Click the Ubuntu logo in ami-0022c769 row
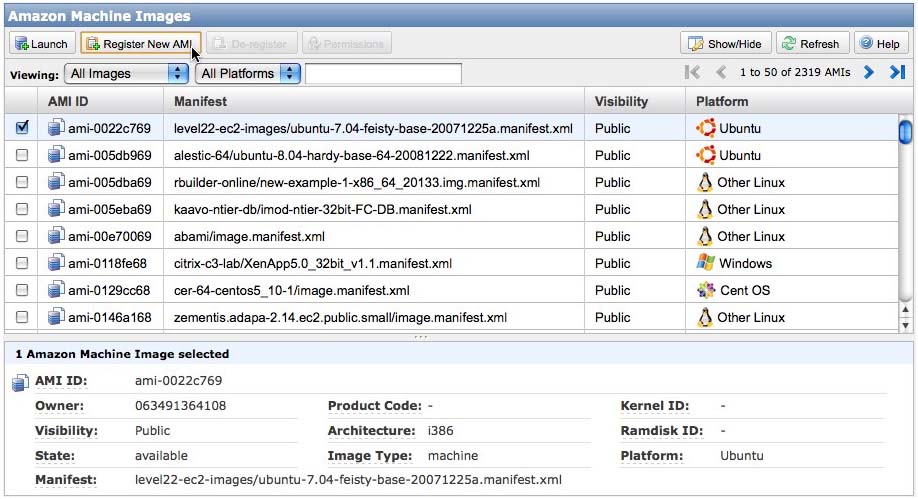 coord(705,128)
